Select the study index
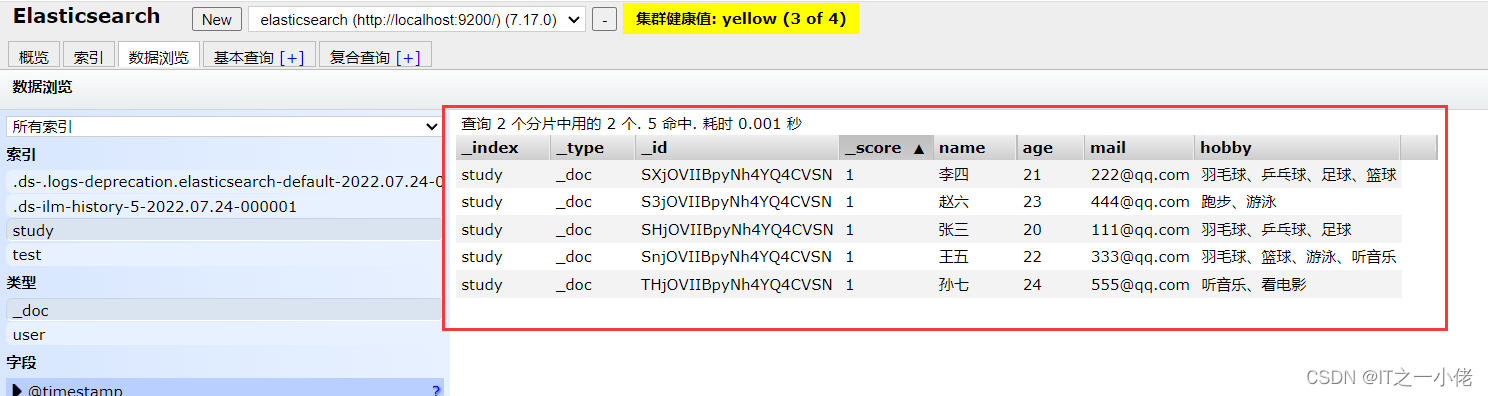The image size is (1488, 396). (x=225, y=230)
